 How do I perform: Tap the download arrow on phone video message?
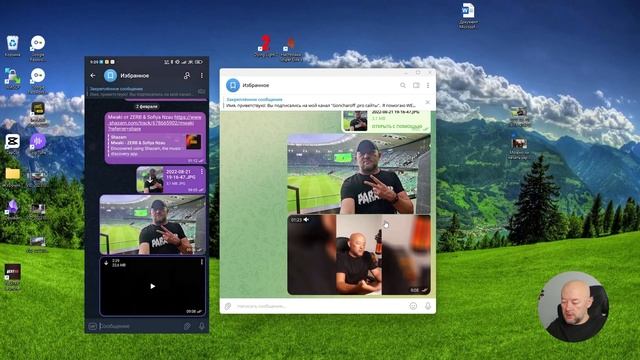[x=106, y=263]
